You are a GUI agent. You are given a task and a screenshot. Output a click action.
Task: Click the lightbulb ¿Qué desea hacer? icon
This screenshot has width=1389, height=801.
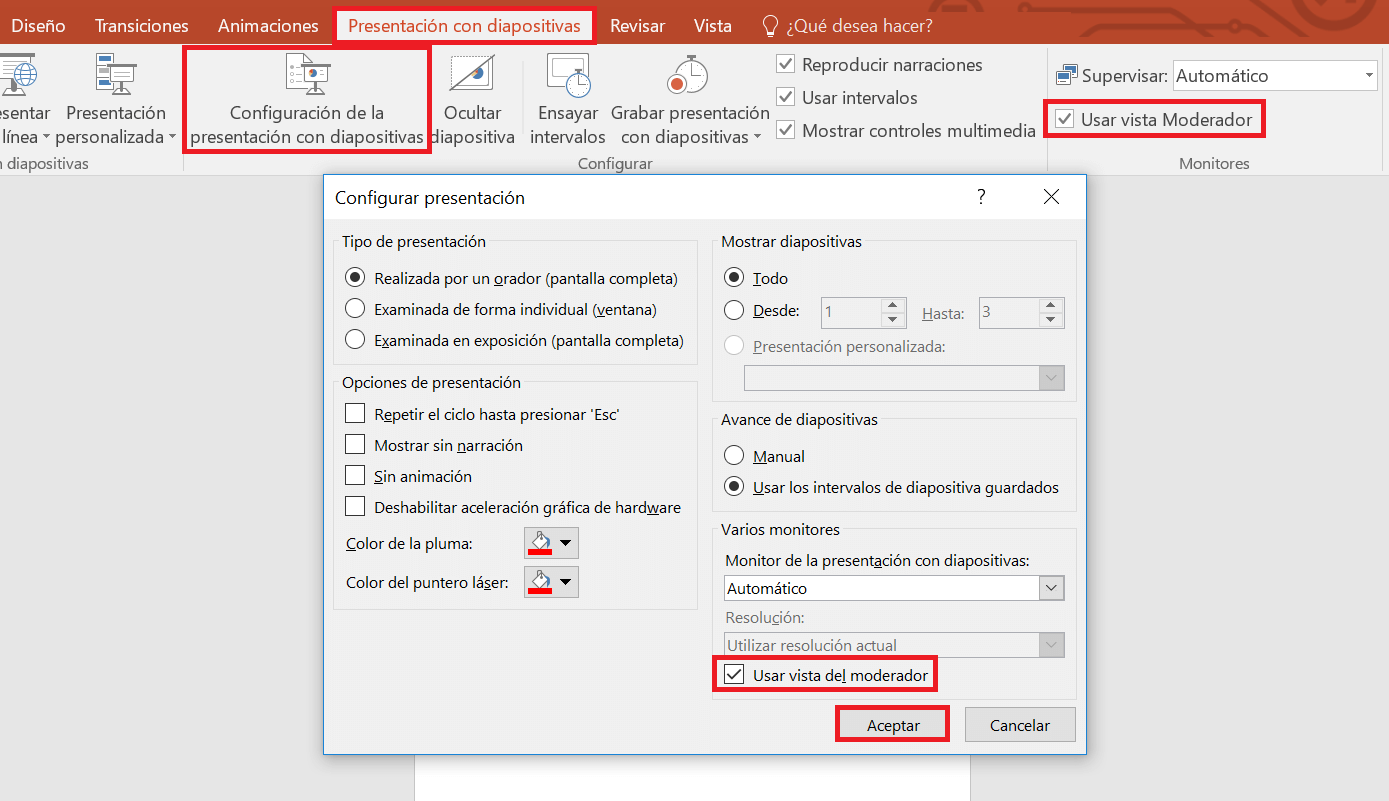click(x=770, y=26)
